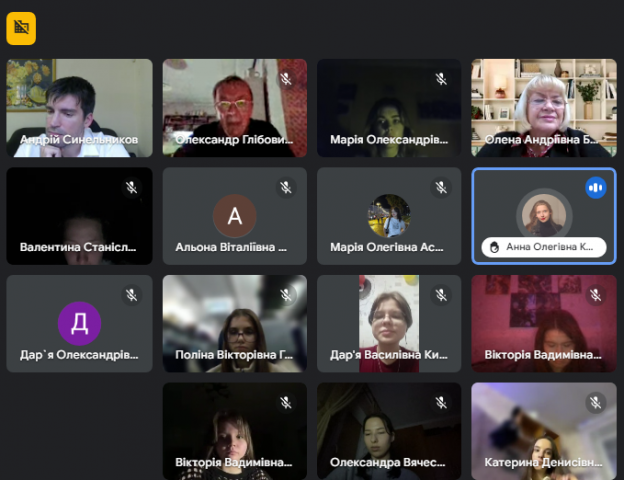
Task: Click the purple 'Д' avatar of Дар'я Олександрівна
Action: pos(79,323)
